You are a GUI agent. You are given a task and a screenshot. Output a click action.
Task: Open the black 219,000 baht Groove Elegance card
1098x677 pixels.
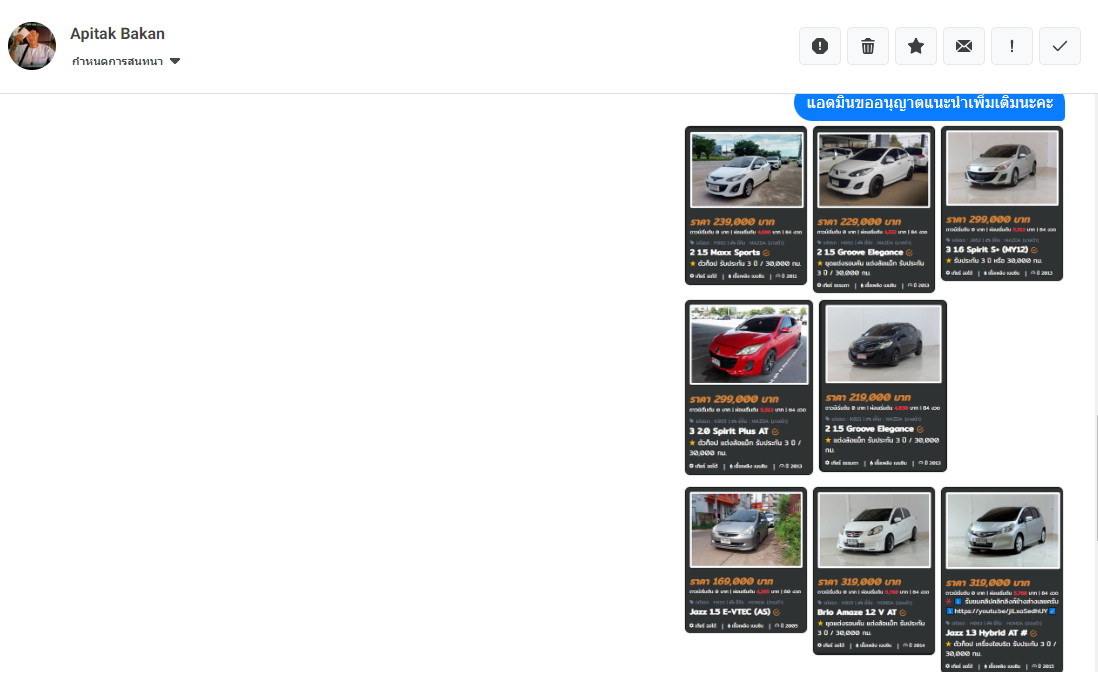[x=883, y=386]
